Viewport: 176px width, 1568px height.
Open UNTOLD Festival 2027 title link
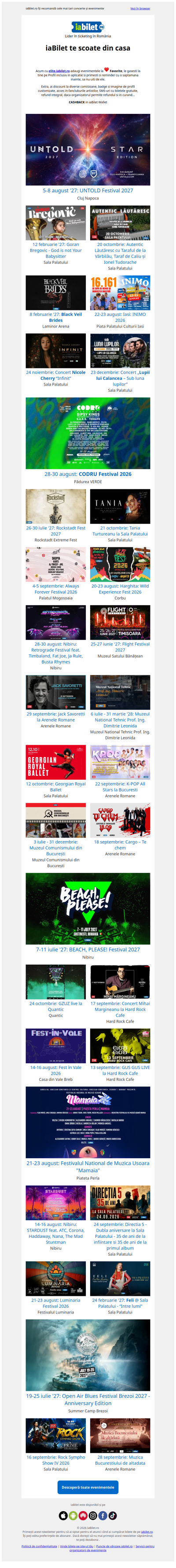(x=88, y=190)
